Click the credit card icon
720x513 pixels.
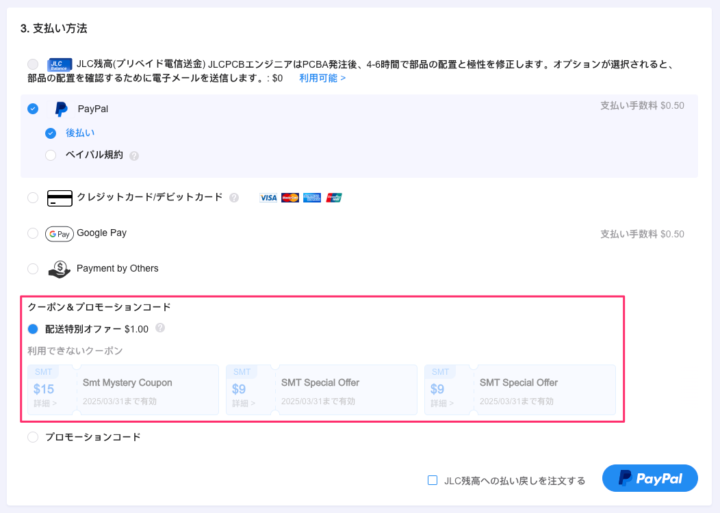(60, 198)
